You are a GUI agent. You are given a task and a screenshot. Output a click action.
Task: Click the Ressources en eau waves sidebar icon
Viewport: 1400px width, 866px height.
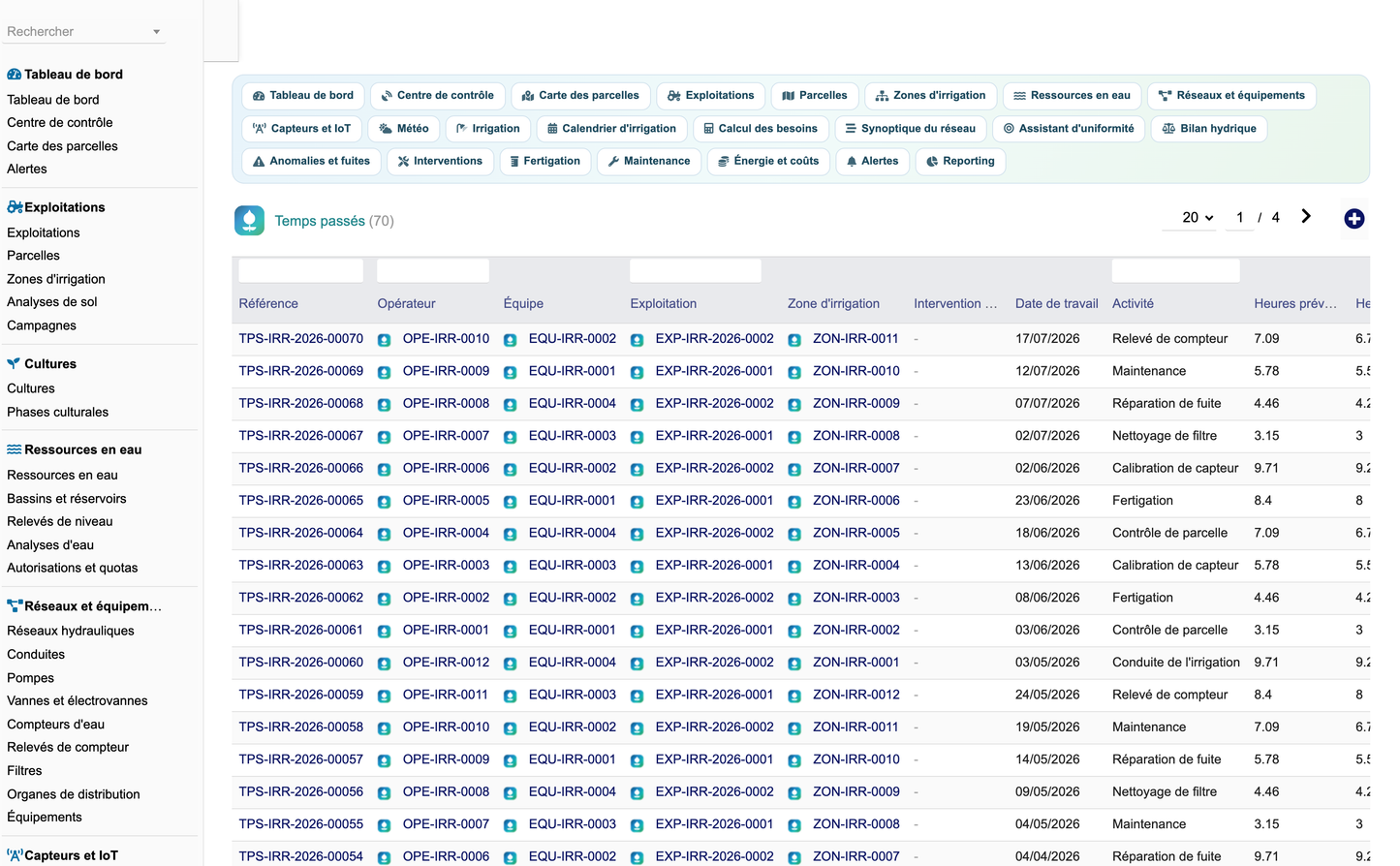click(x=15, y=449)
